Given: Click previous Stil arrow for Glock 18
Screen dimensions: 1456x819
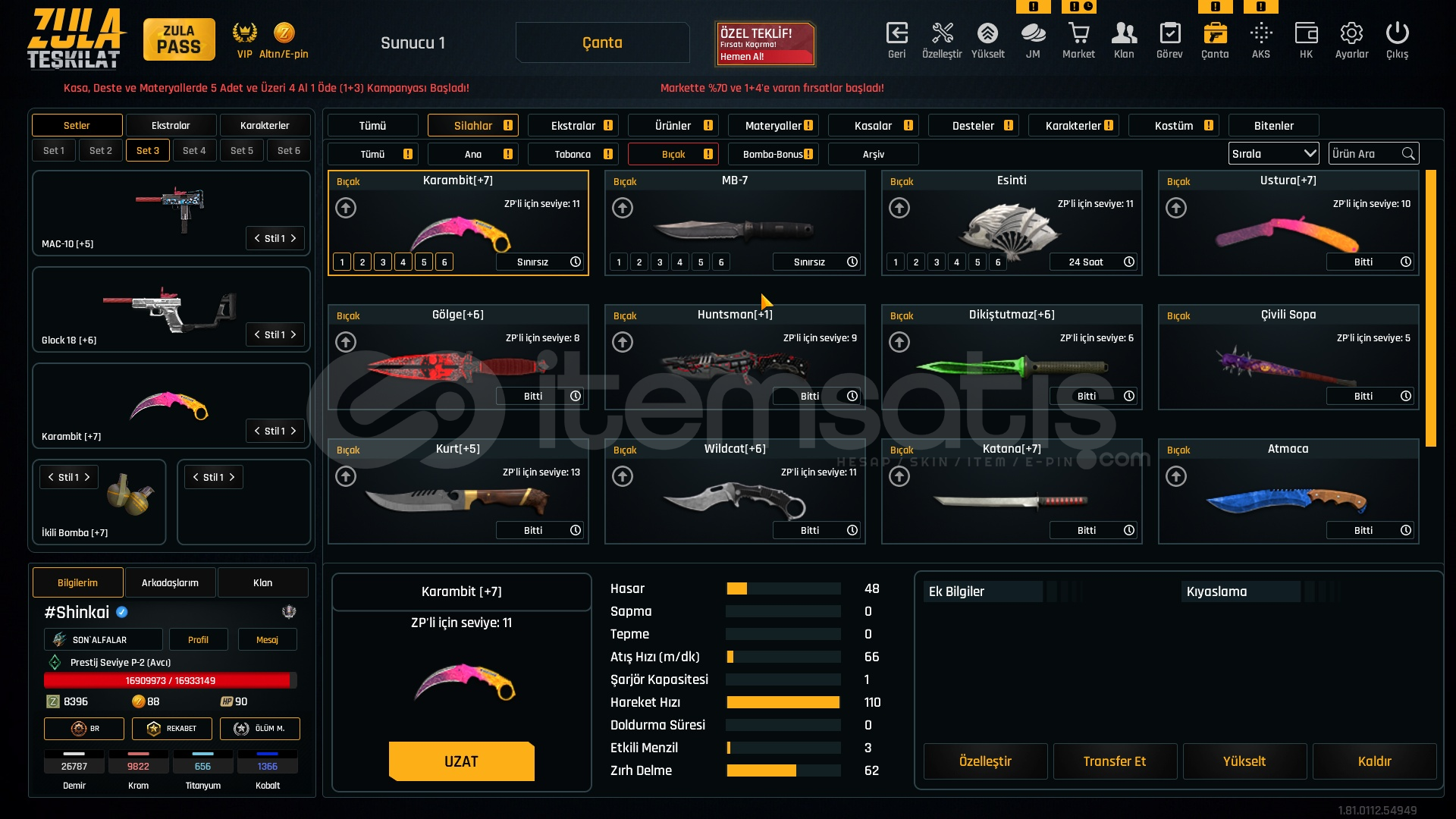Looking at the screenshot, I should pyautogui.click(x=257, y=334).
